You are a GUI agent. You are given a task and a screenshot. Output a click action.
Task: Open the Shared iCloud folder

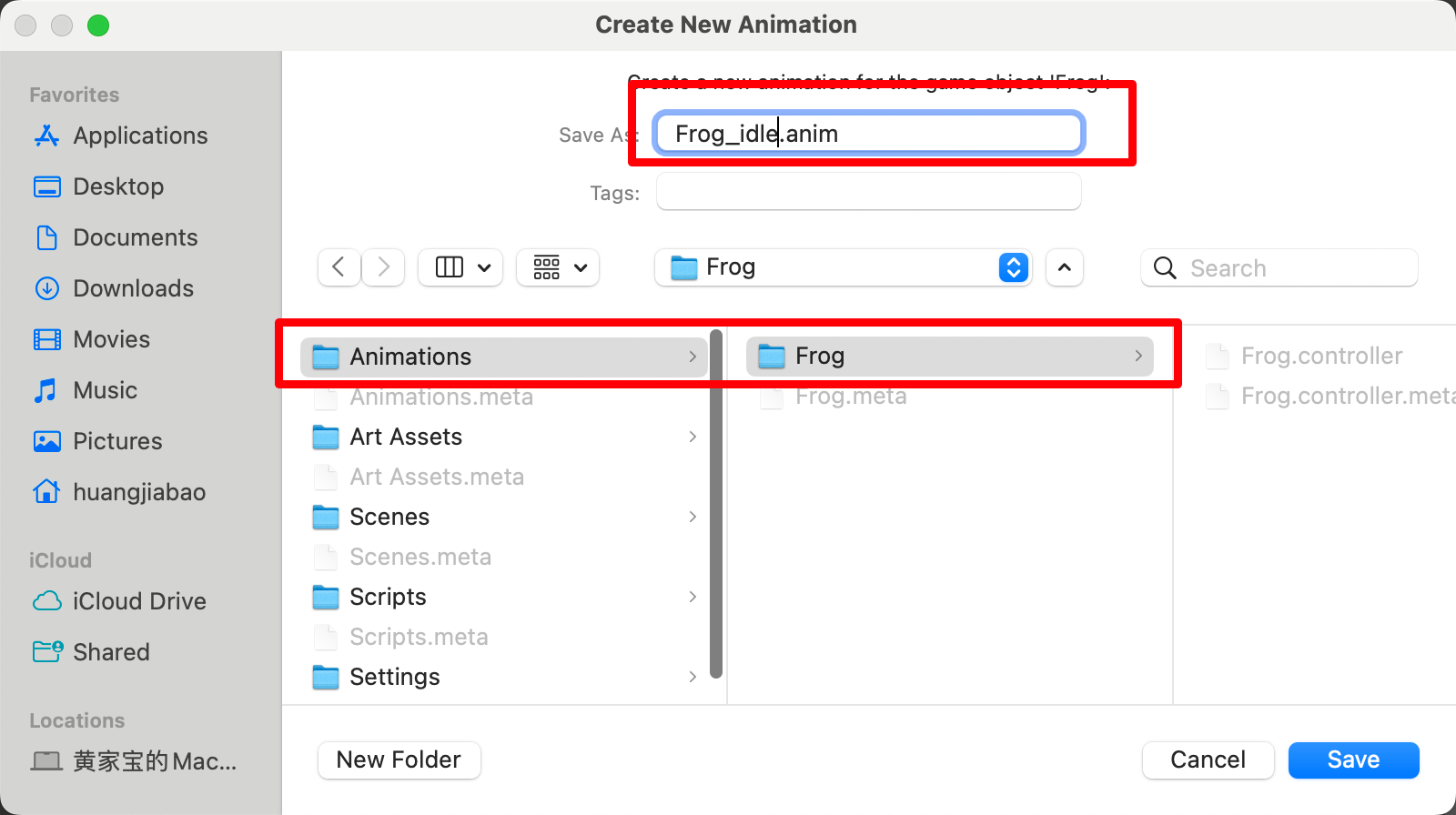[92, 652]
